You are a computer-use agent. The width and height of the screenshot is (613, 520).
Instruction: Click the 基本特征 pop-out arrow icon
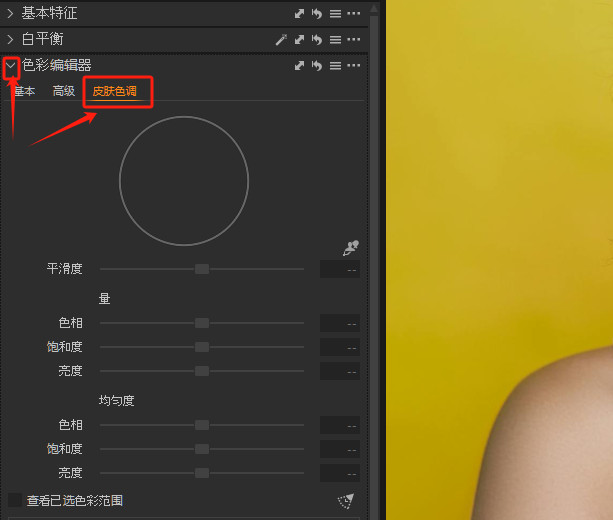[x=299, y=14]
